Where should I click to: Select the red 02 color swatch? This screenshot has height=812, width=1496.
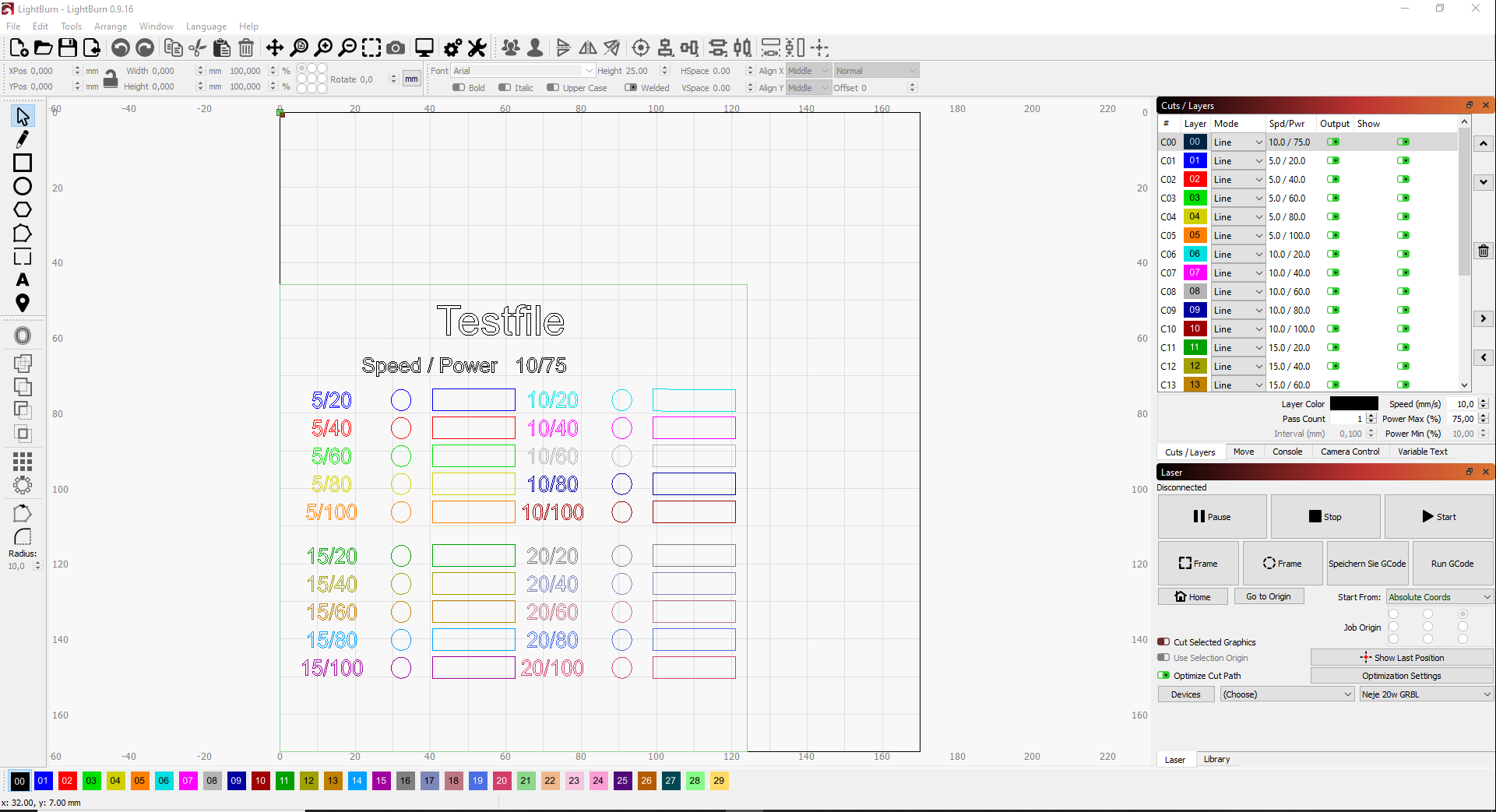point(67,781)
